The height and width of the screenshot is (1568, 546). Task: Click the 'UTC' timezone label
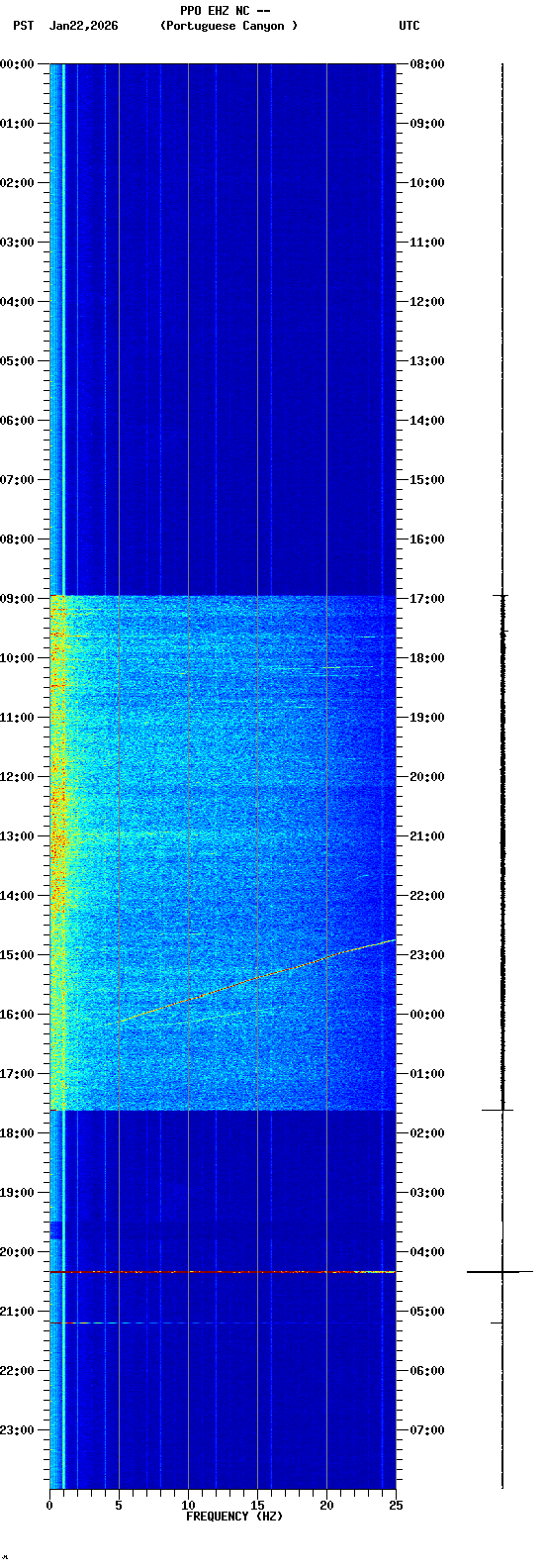[409, 26]
